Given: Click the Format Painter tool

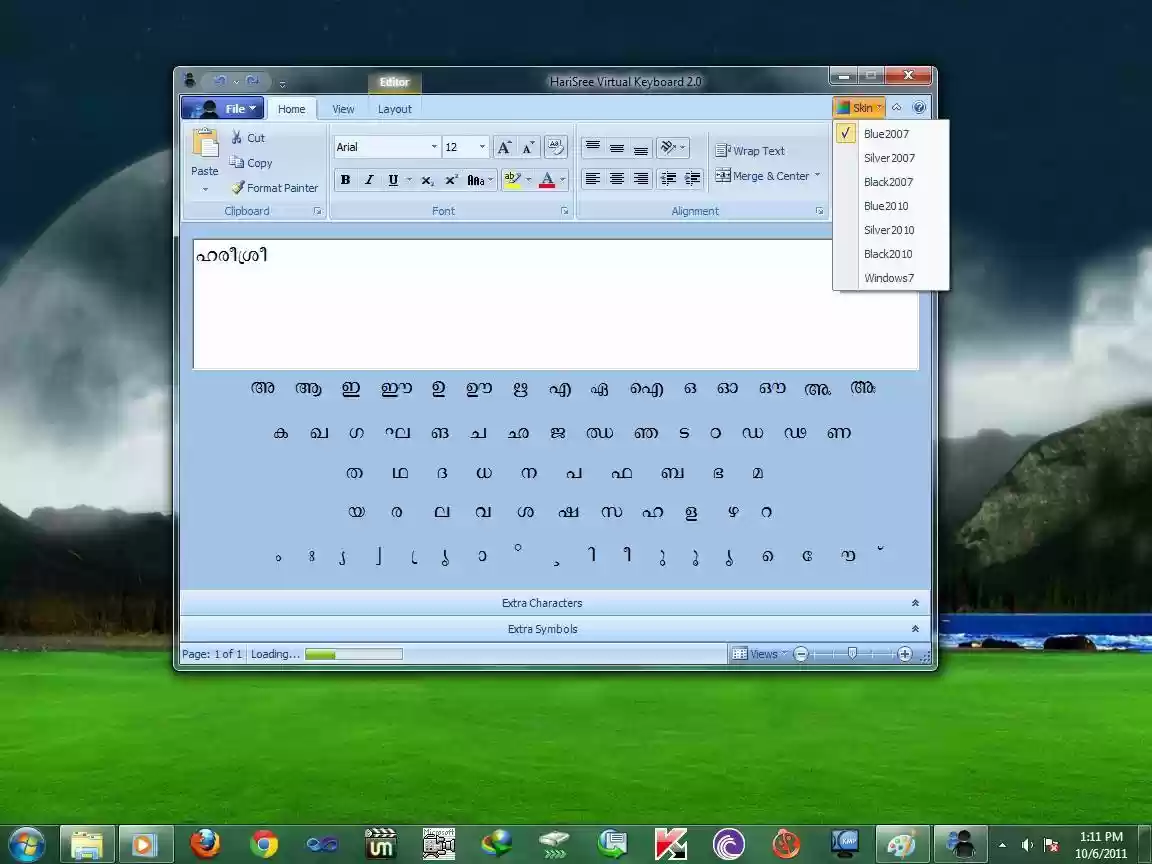Looking at the screenshot, I should click(x=275, y=188).
